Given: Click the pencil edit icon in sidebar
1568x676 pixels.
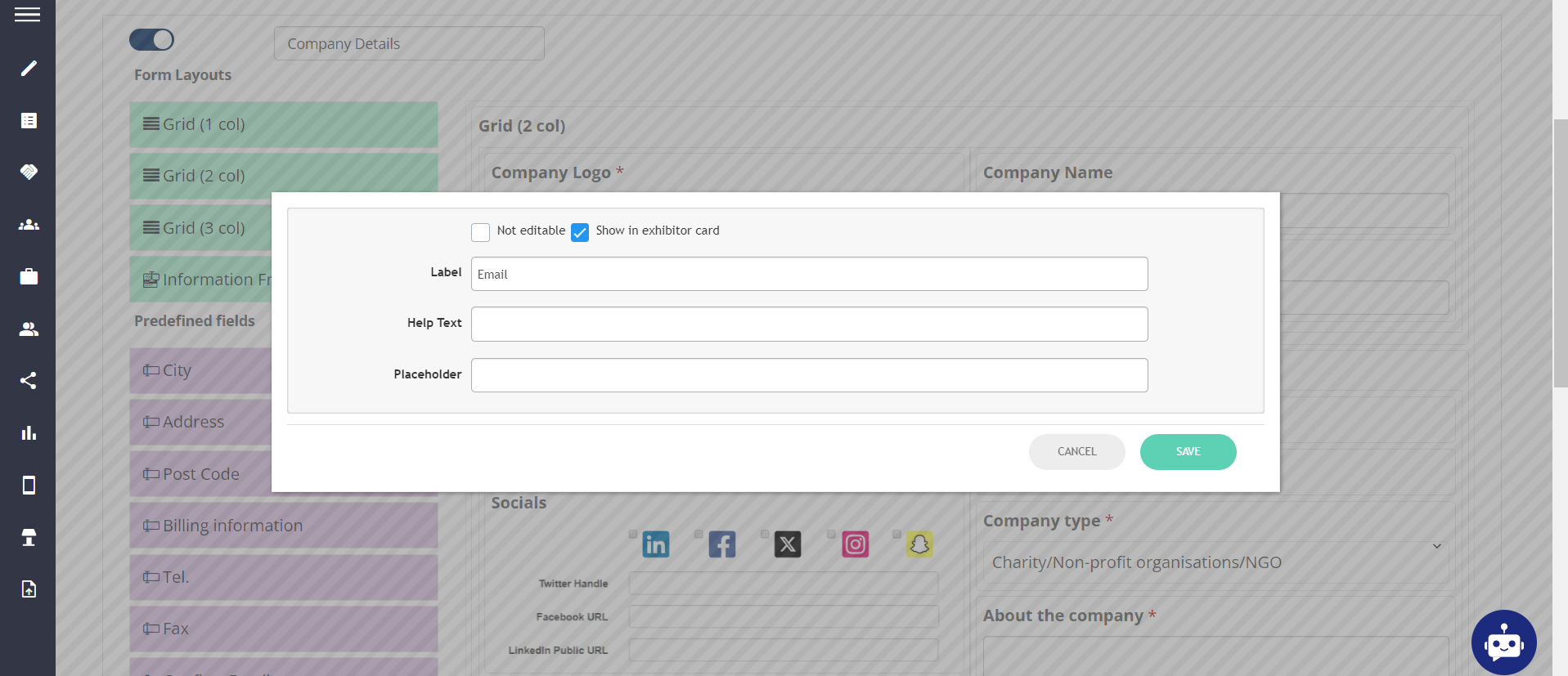Looking at the screenshot, I should point(29,69).
